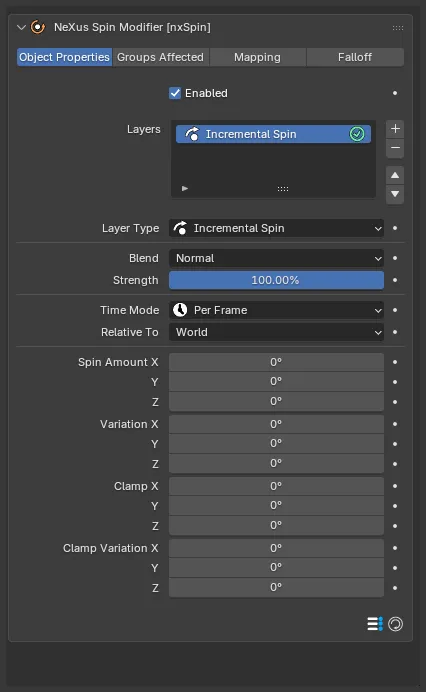Click the Clamp X field
This screenshot has width=426, height=692.
tap(276, 486)
